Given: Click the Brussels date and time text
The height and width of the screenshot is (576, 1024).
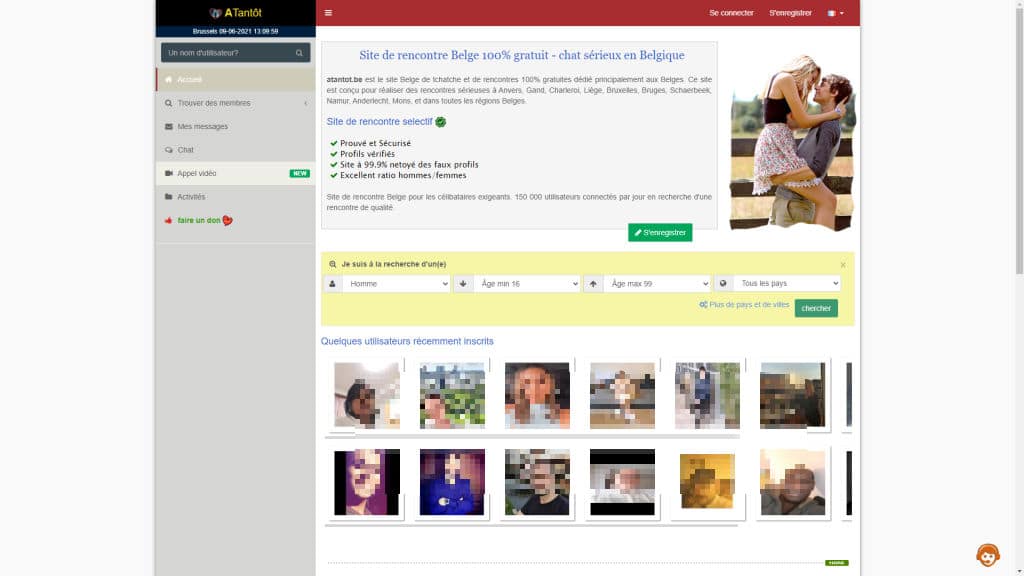Looking at the screenshot, I should [235, 31].
